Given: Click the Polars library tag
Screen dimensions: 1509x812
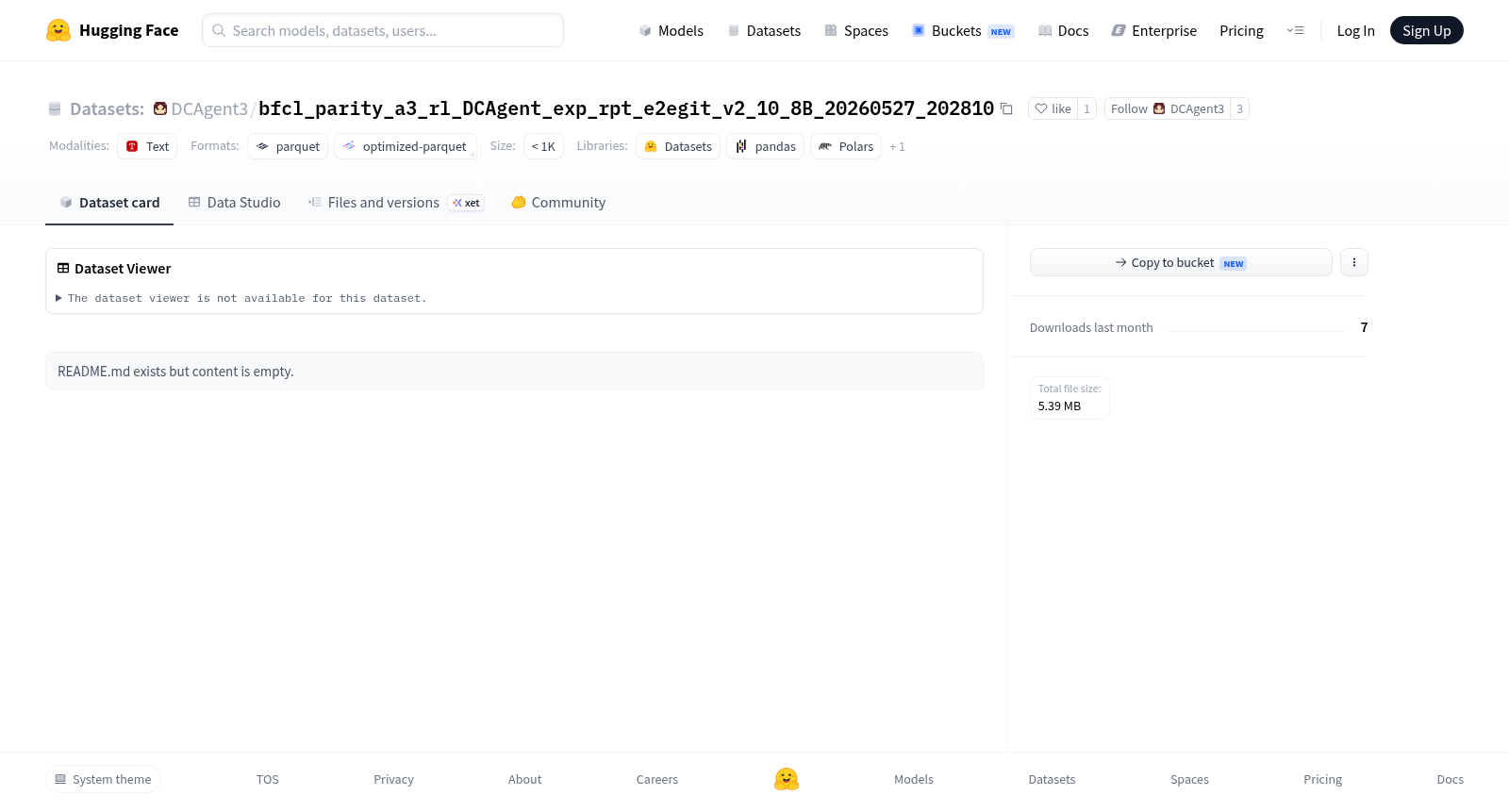Looking at the screenshot, I should [846, 146].
